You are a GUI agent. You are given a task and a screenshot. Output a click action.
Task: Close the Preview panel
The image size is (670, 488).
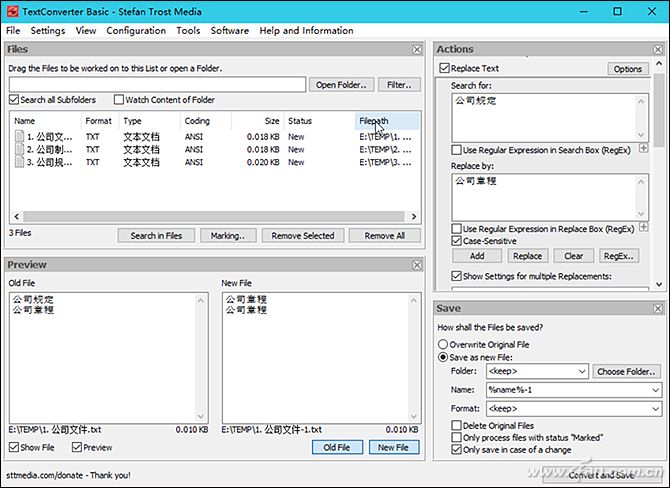[x=417, y=265]
